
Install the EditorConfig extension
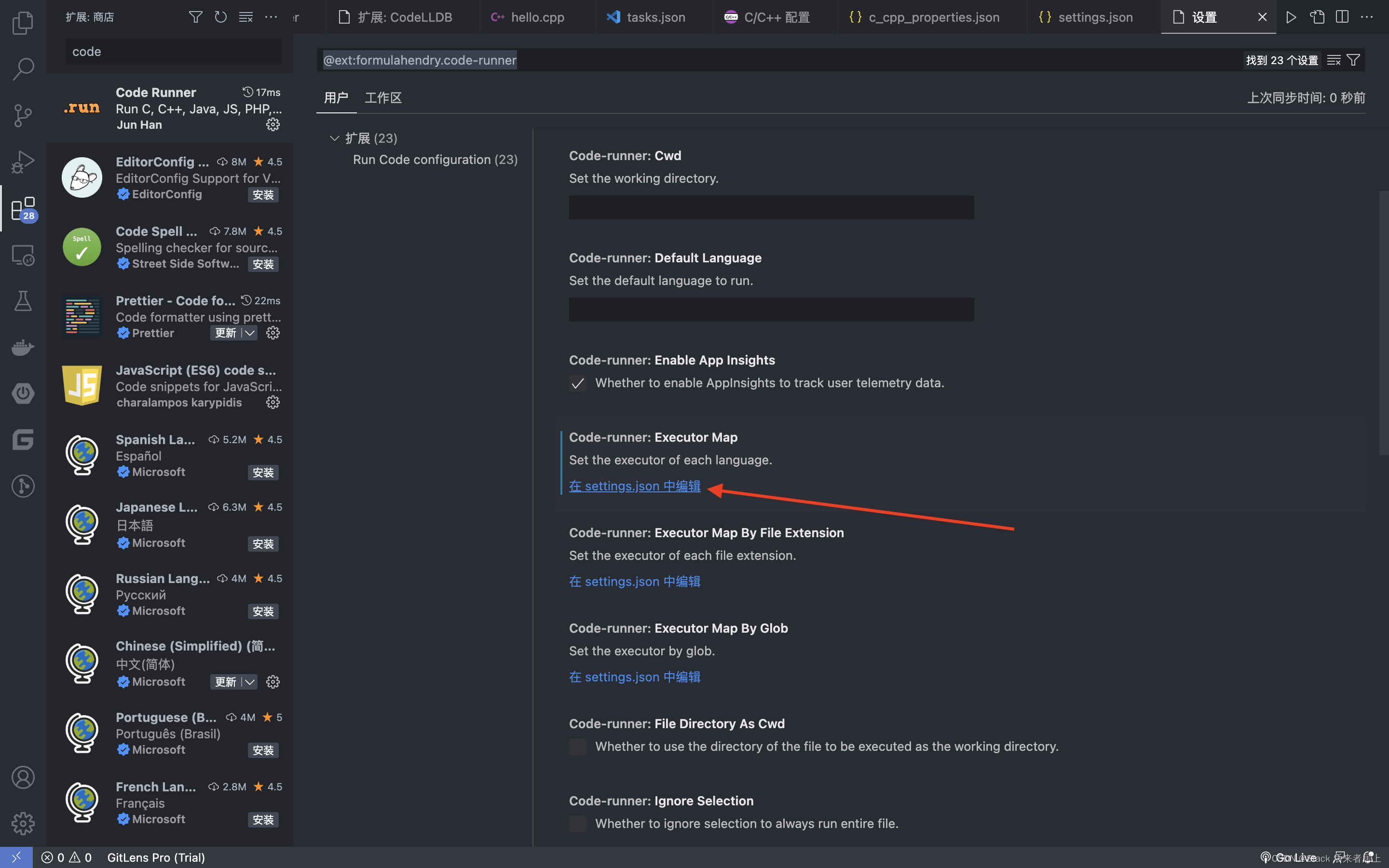(263, 195)
